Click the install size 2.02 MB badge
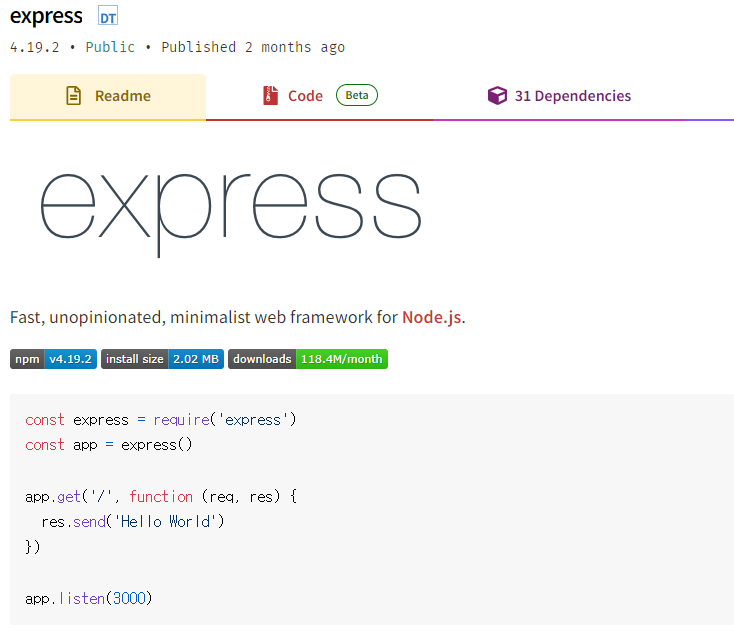 pyautogui.click(x=162, y=359)
